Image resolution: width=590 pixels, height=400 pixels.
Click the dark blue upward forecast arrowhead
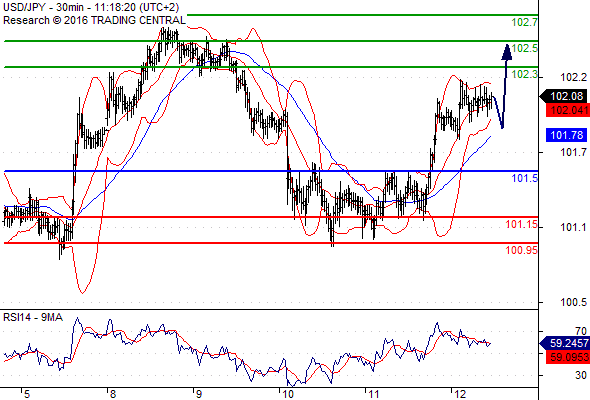507,52
